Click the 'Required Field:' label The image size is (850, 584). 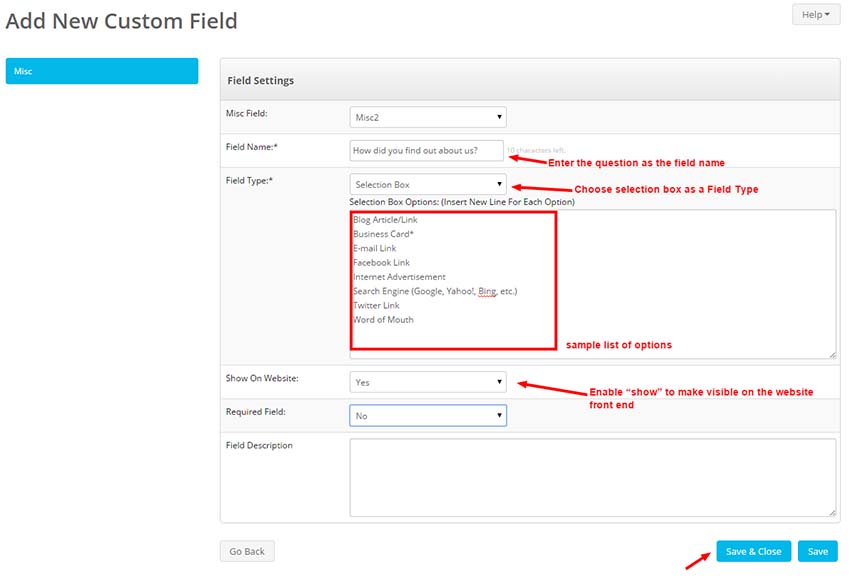coord(256,412)
